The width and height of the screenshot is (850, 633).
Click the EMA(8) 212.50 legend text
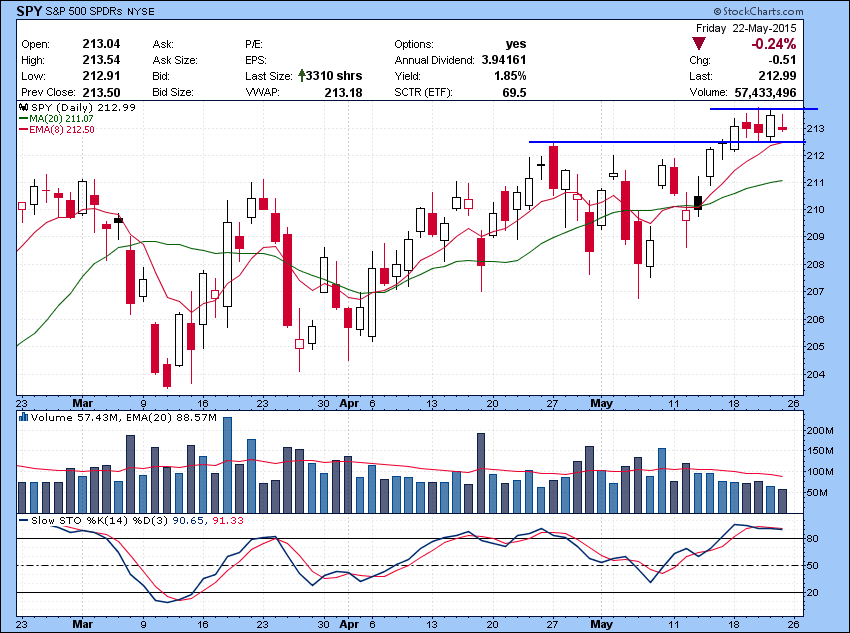click(x=62, y=130)
